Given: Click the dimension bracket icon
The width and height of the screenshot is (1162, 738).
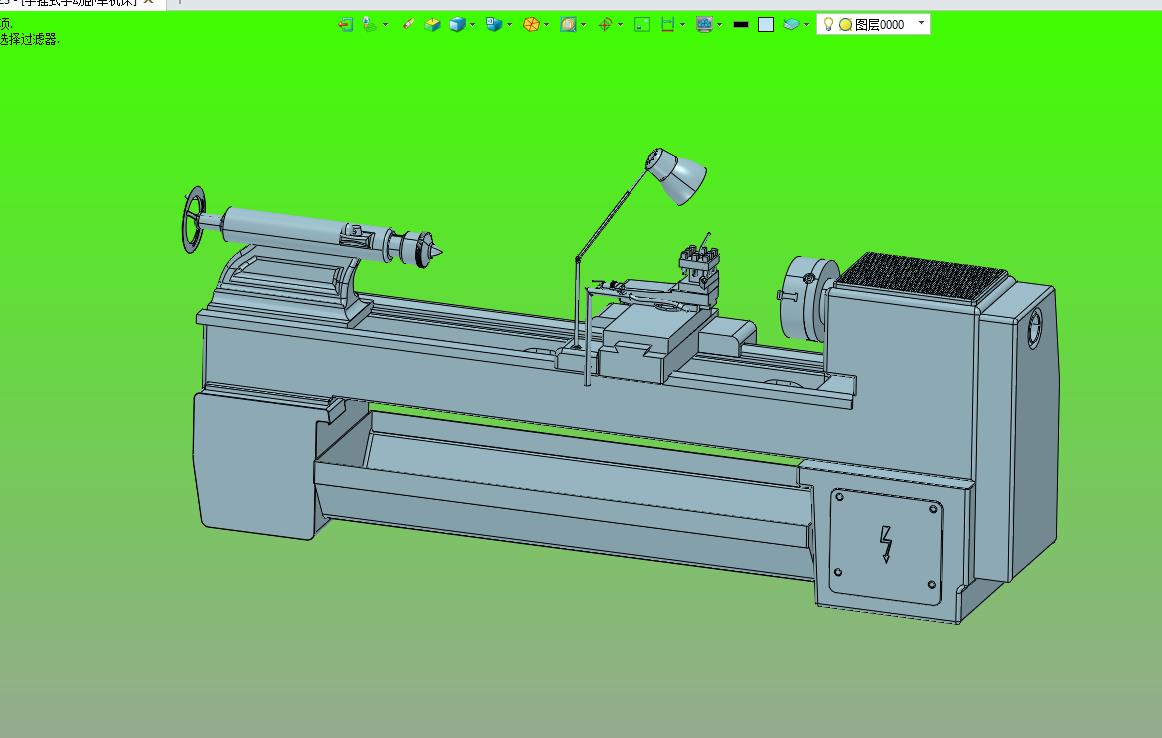Looking at the screenshot, I should pos(667,24).
